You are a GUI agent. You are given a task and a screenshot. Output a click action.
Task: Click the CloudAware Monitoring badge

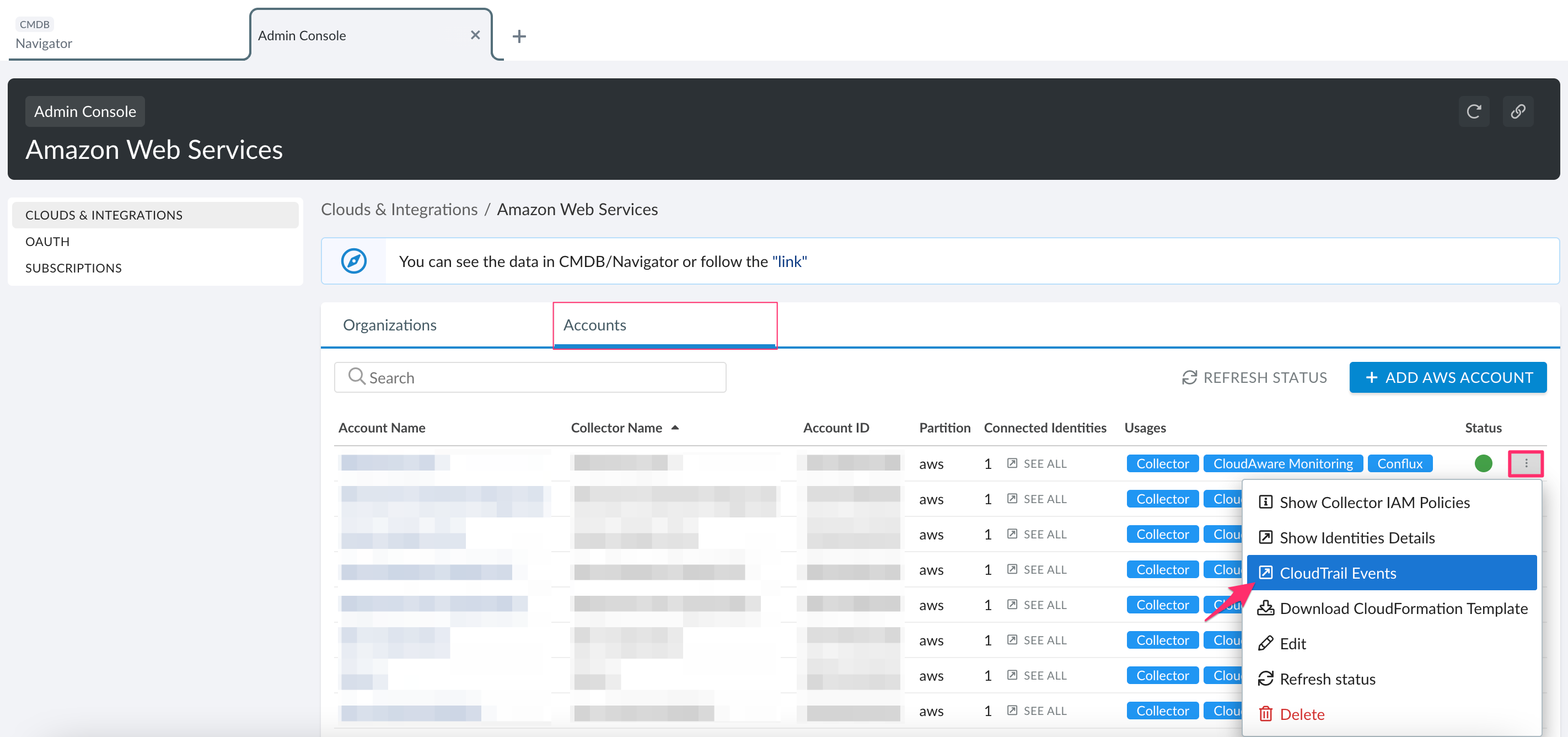(x=1282, y=463)
